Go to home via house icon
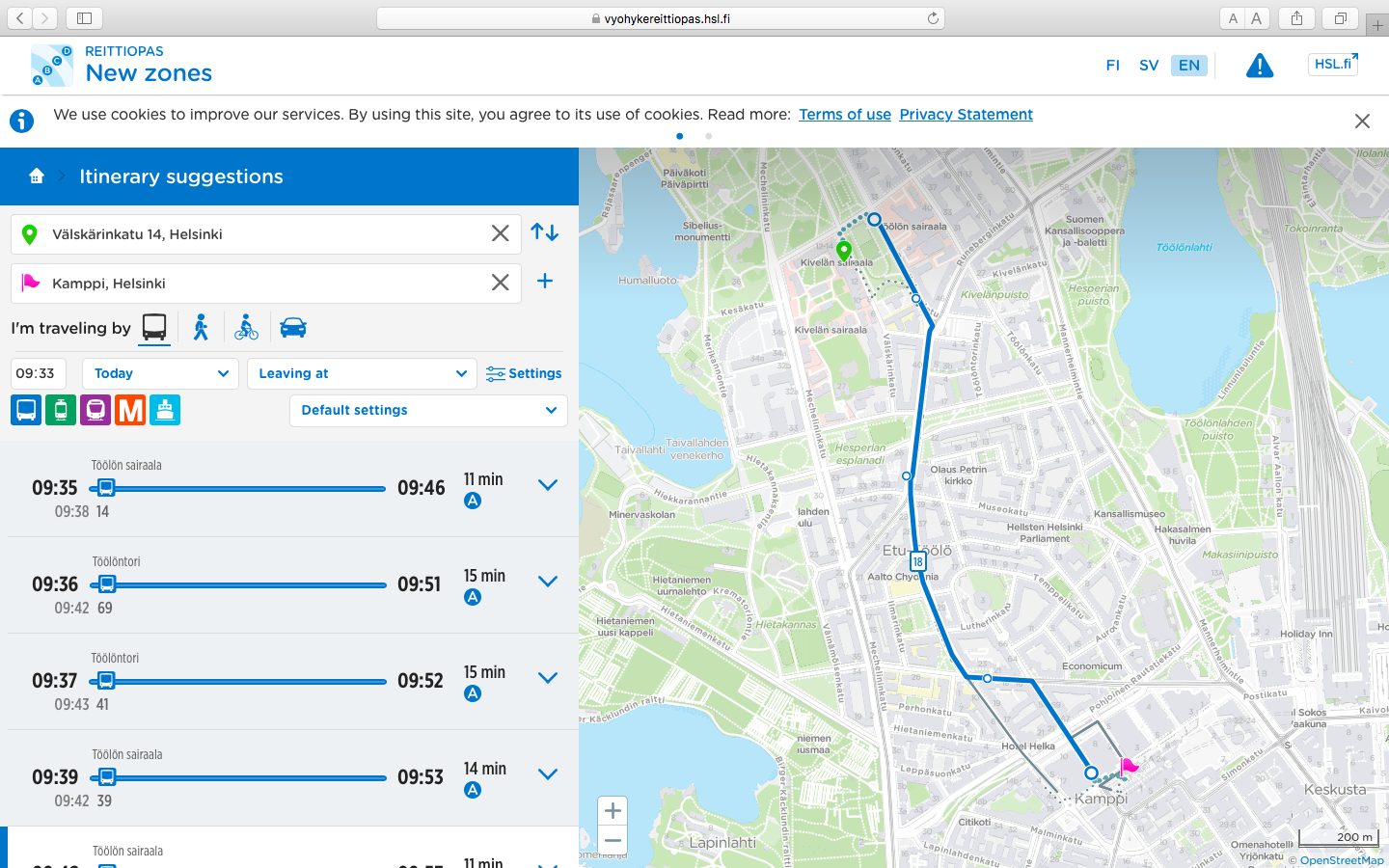 click(x=37, y=176)
